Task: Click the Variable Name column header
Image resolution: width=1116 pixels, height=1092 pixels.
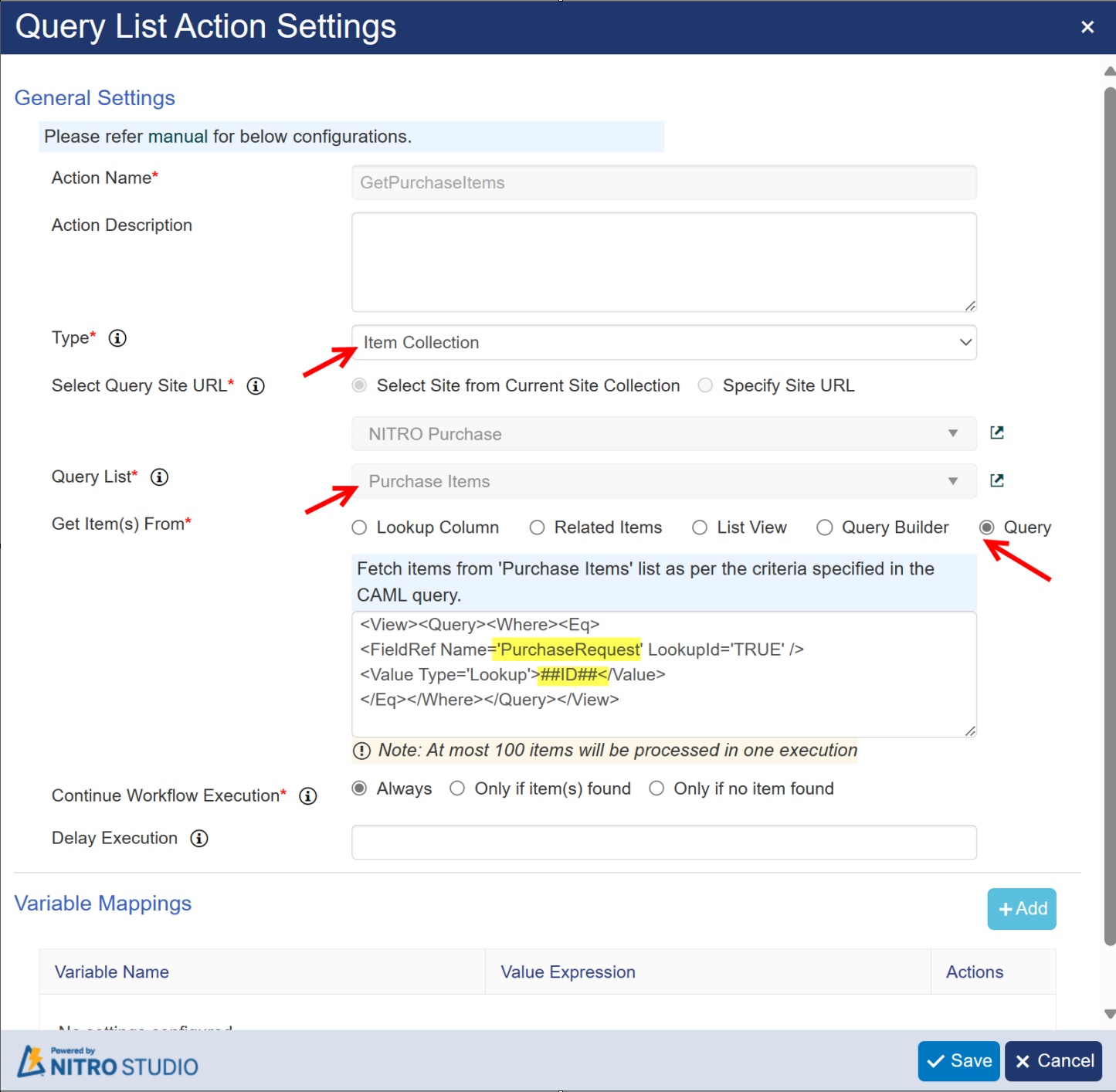Action: (x=112, y=972)
